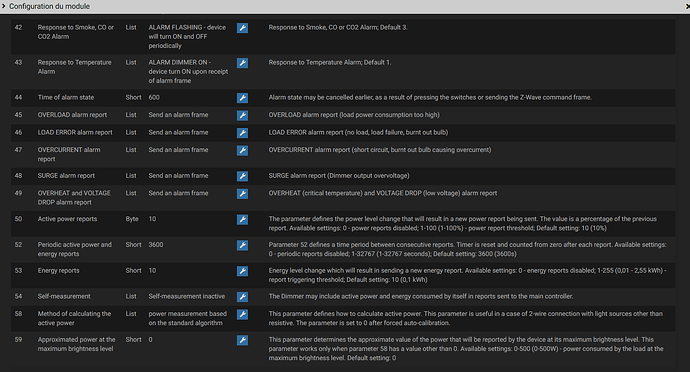Click description 'SURGE alarm report (Dimmer output overvoltage)'
Viewport: 690px width, 372px height.
tap(339, 176)
